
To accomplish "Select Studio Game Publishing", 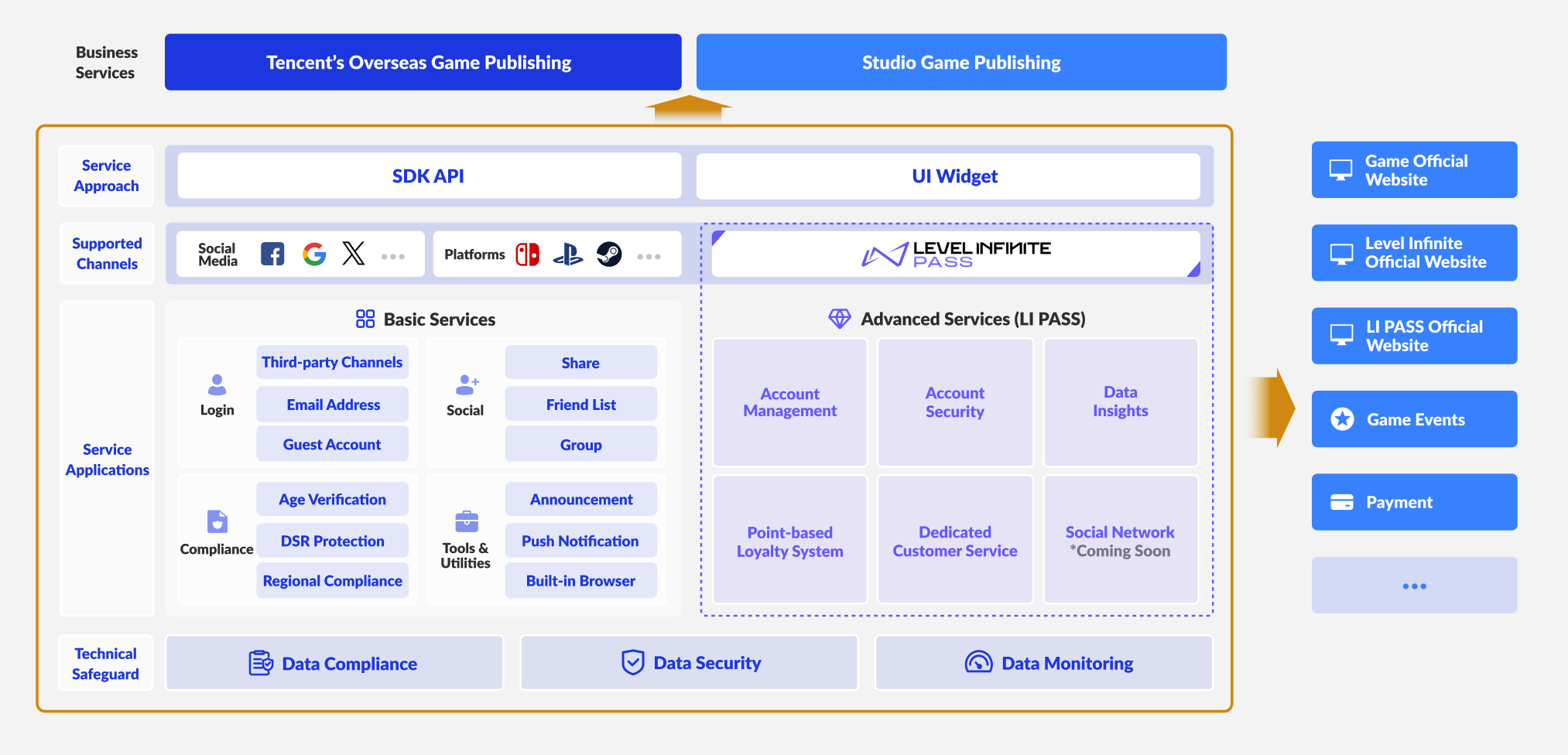I will click(x=961, y=62).
